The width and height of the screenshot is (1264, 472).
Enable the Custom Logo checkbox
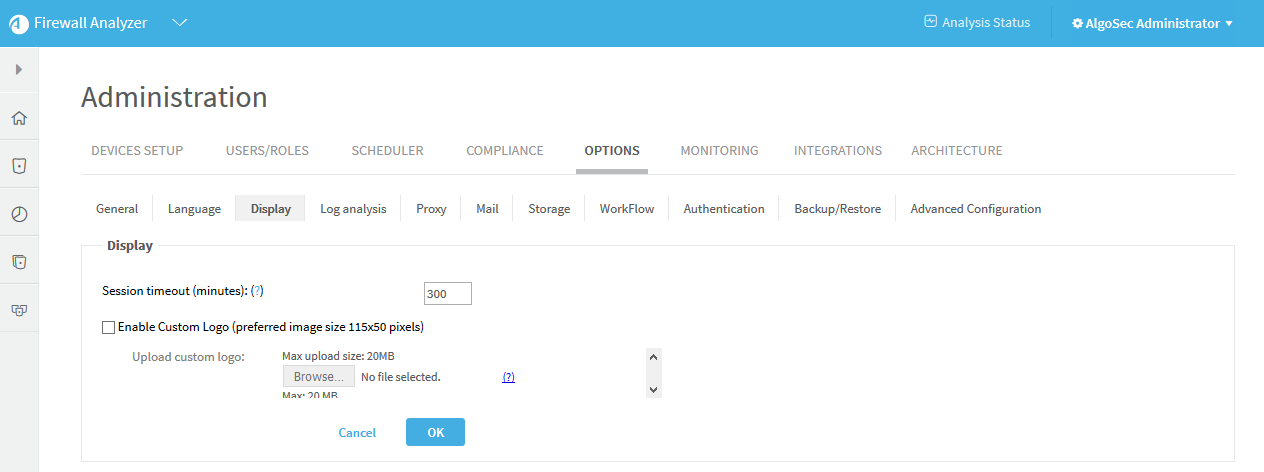point(108,327)
